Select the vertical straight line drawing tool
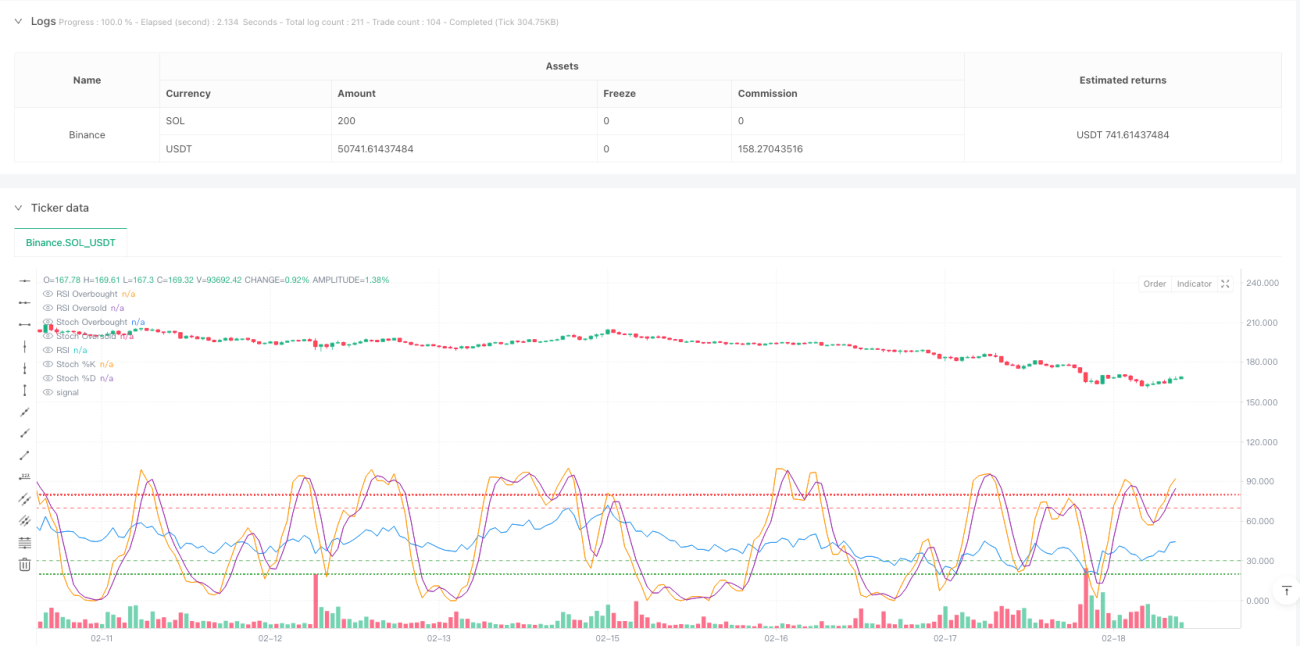The width and height of the screenshot is (1300, 646). (25, 346)
